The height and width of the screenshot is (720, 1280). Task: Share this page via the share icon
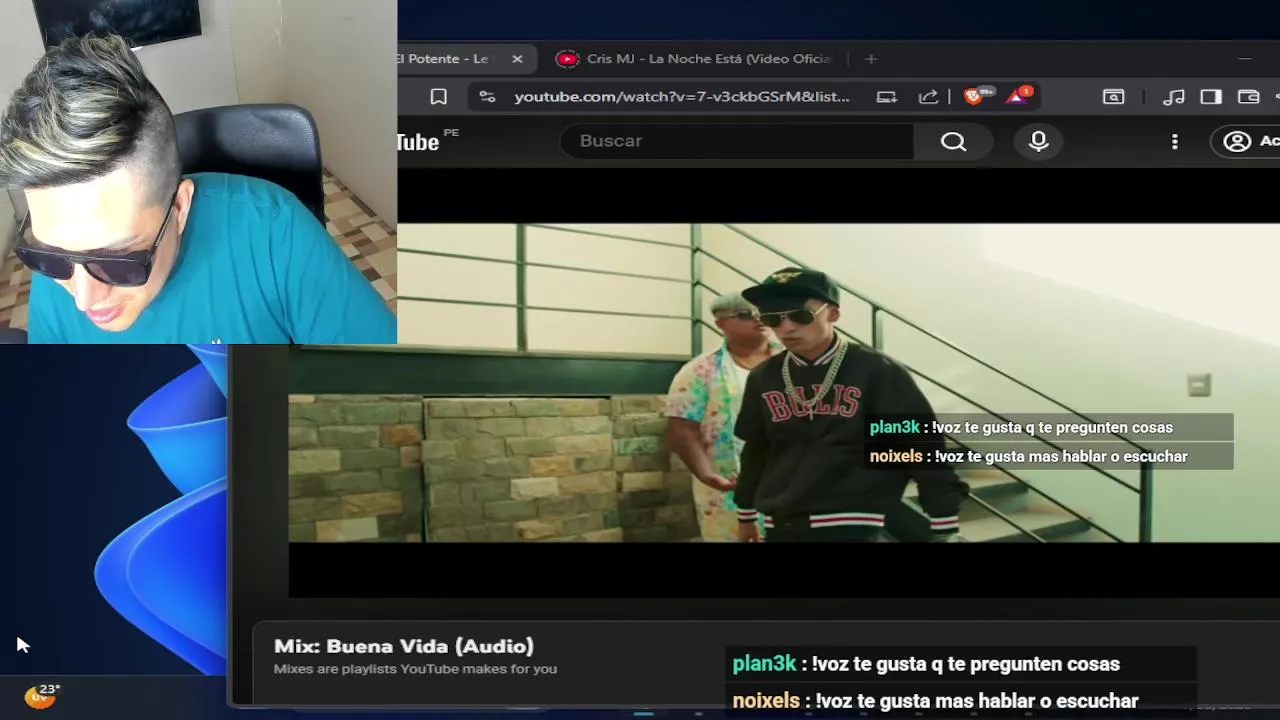(x=928, y=97)
